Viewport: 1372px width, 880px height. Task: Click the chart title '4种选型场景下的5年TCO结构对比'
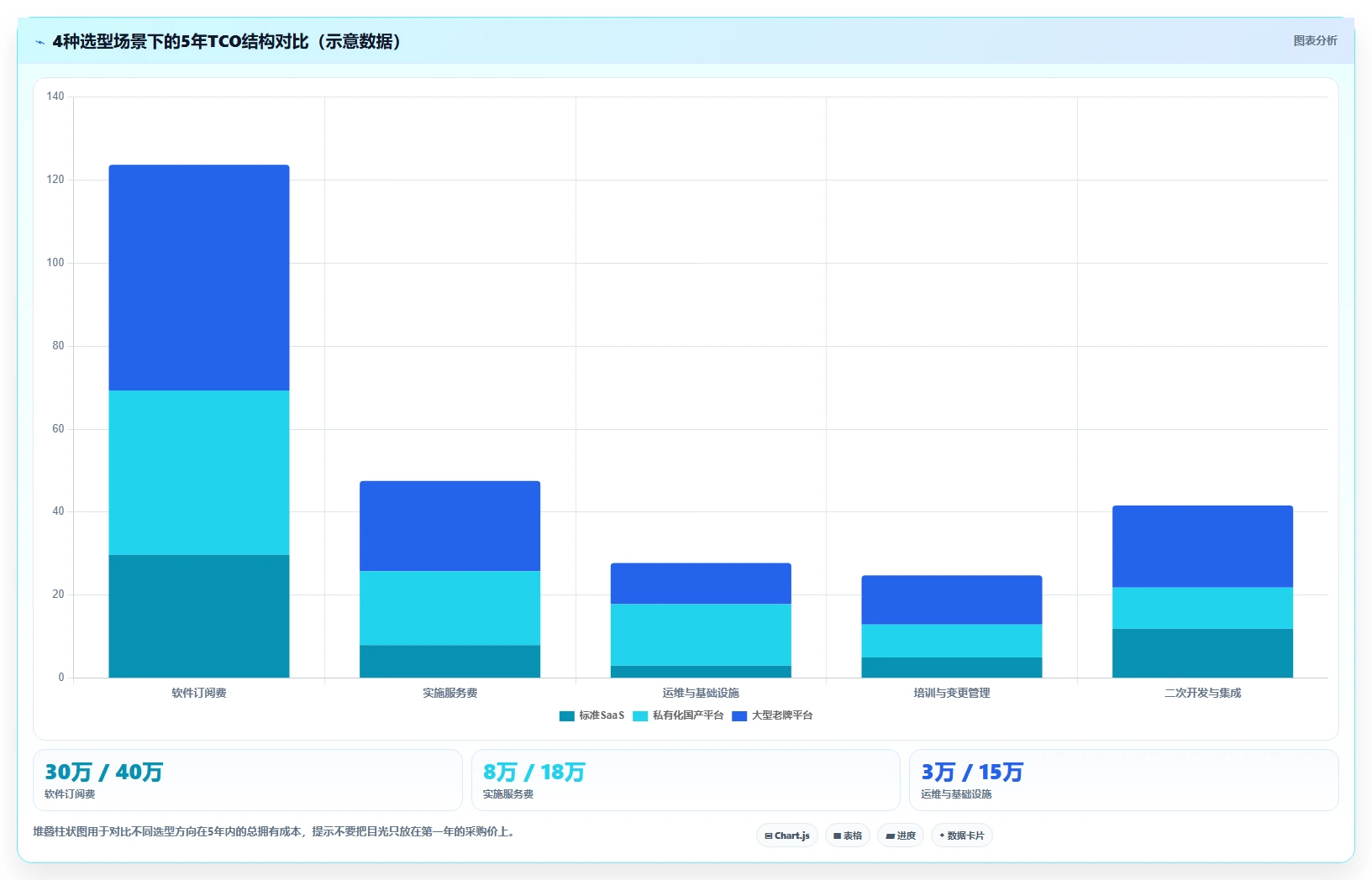coord(181,41)
